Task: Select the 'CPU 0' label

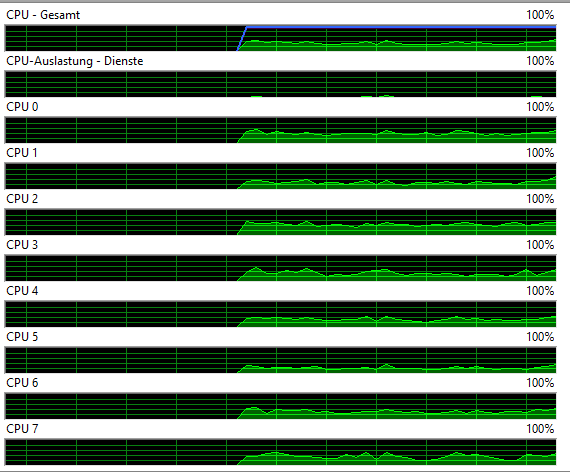Action: pos(22,107)
